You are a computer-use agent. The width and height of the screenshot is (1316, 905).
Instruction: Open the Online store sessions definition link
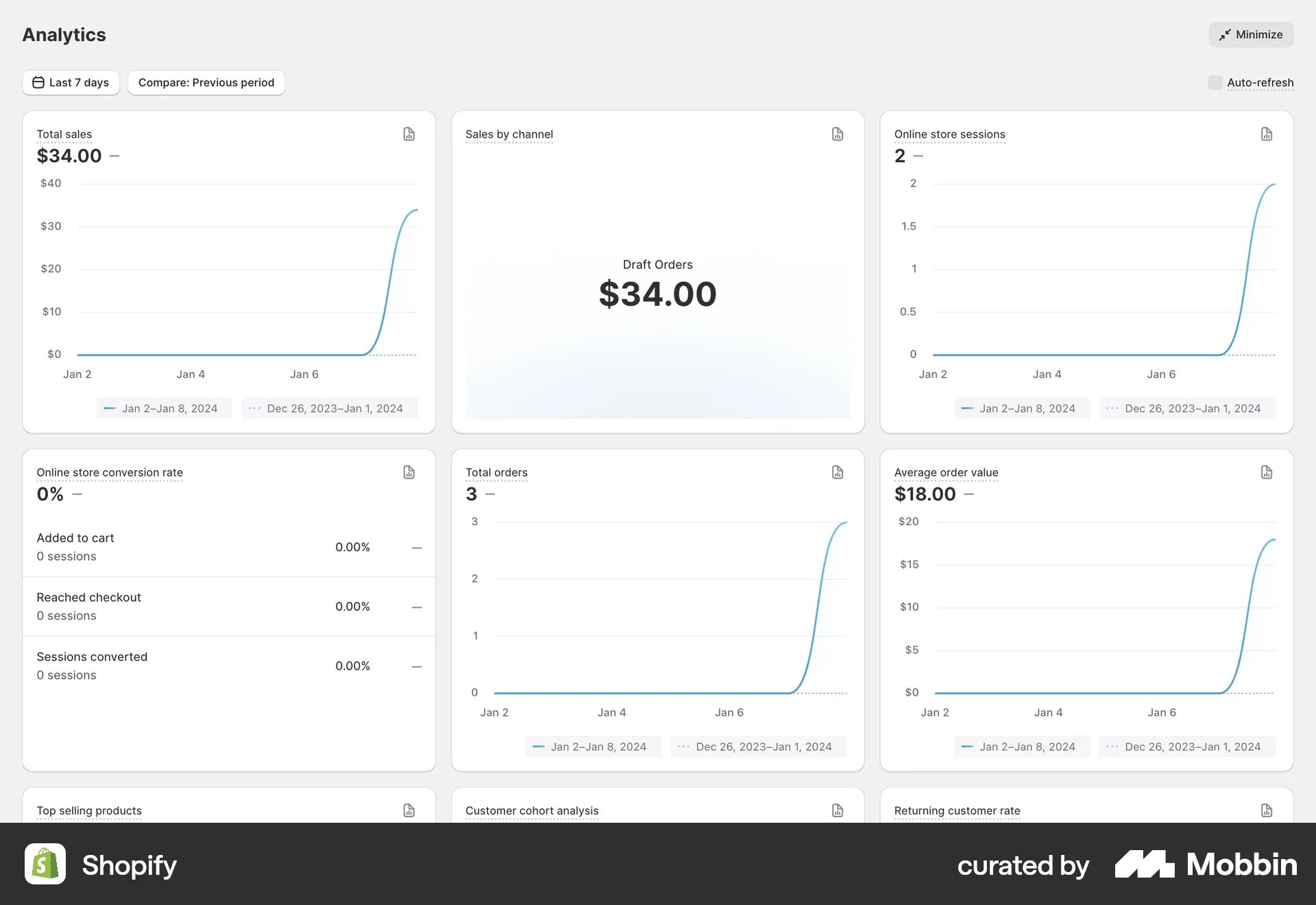coord(949,134)
